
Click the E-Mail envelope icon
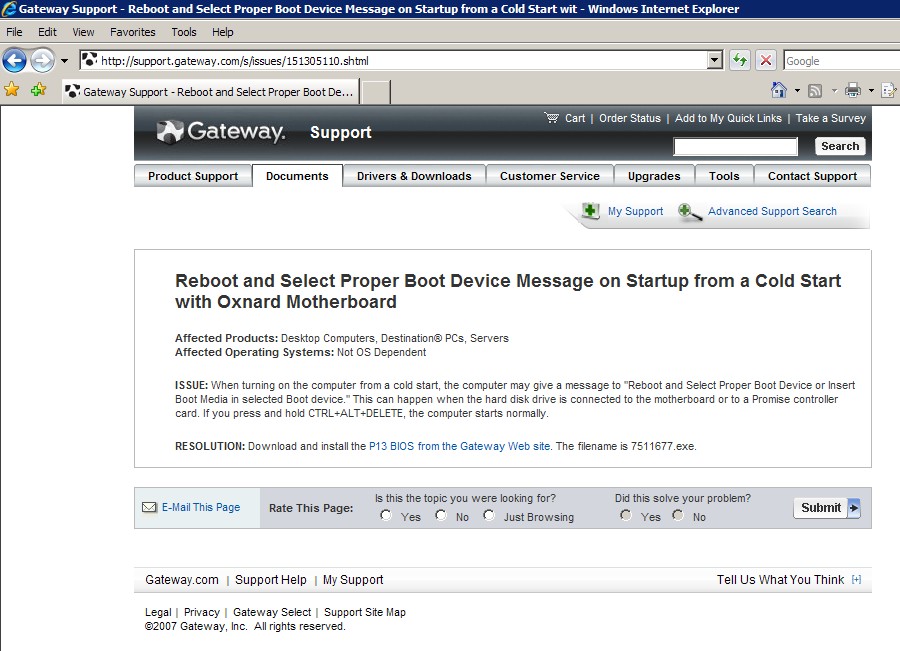pos(149,507)
